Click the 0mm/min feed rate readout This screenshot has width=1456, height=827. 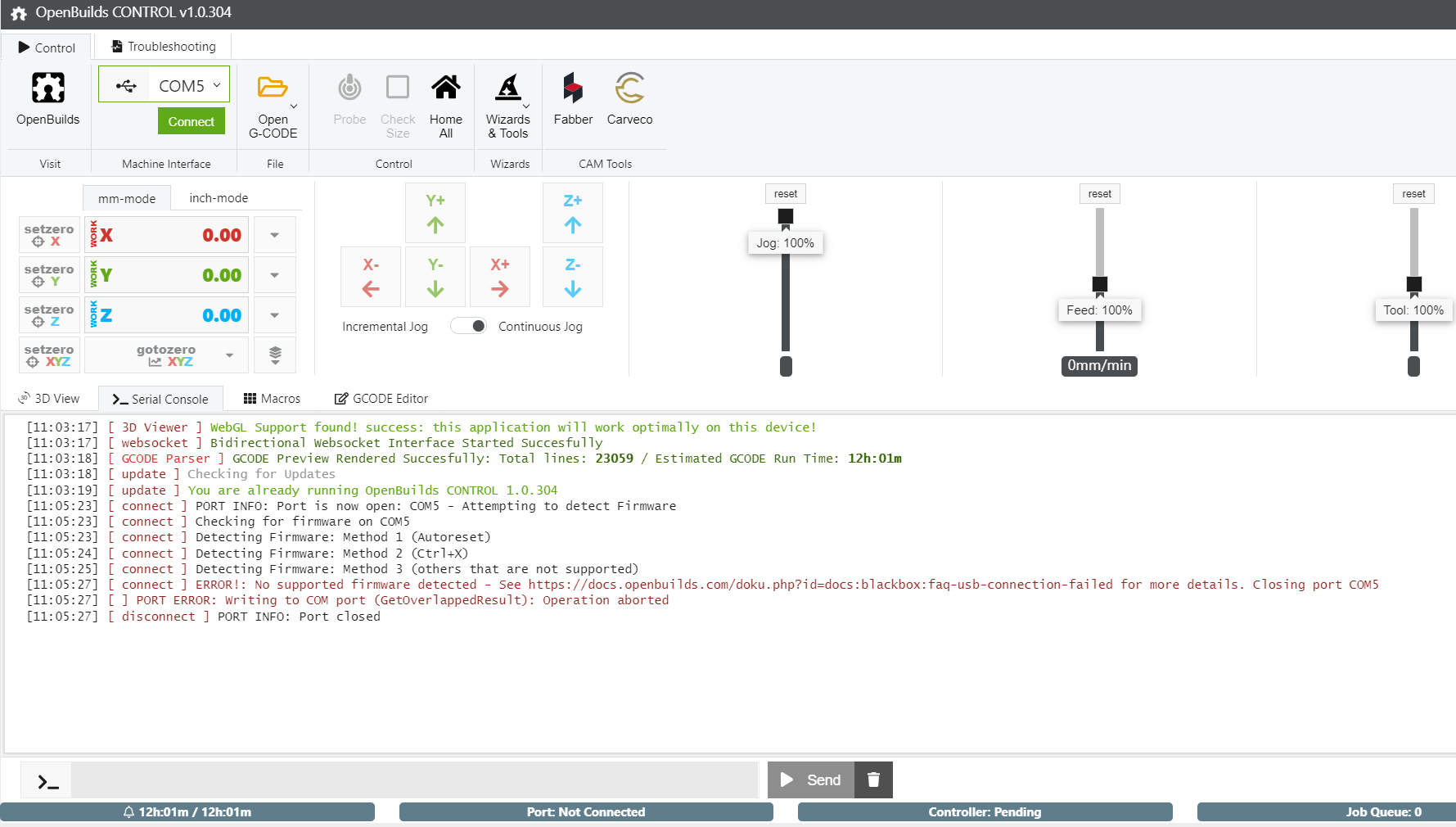point(1099,365)
